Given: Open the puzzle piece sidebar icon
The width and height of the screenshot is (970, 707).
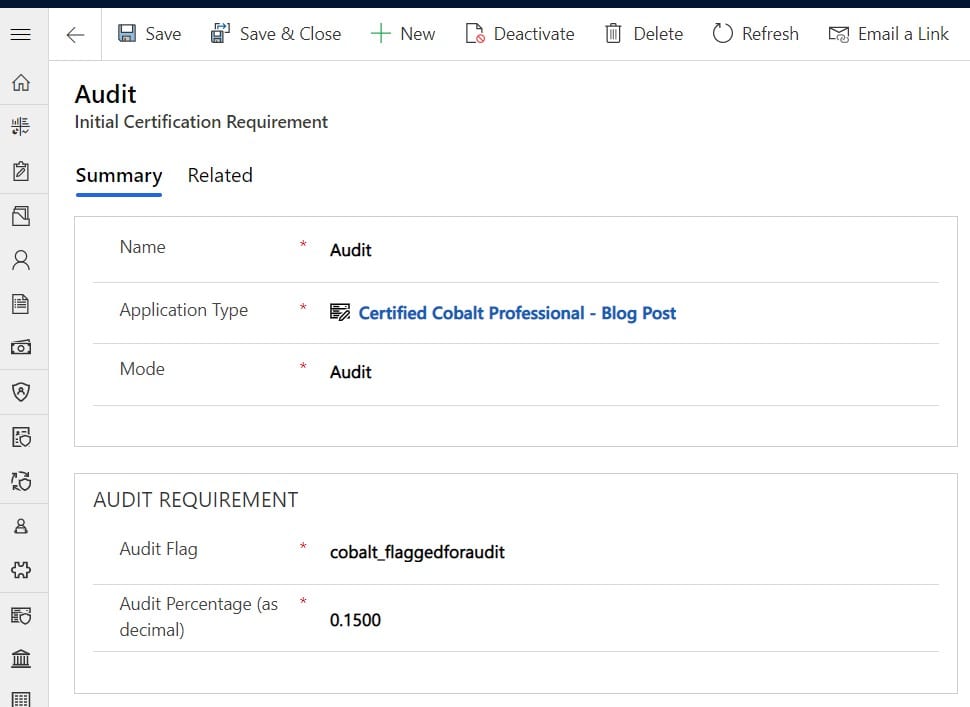Looking at the screenshot, I should 21,570.
